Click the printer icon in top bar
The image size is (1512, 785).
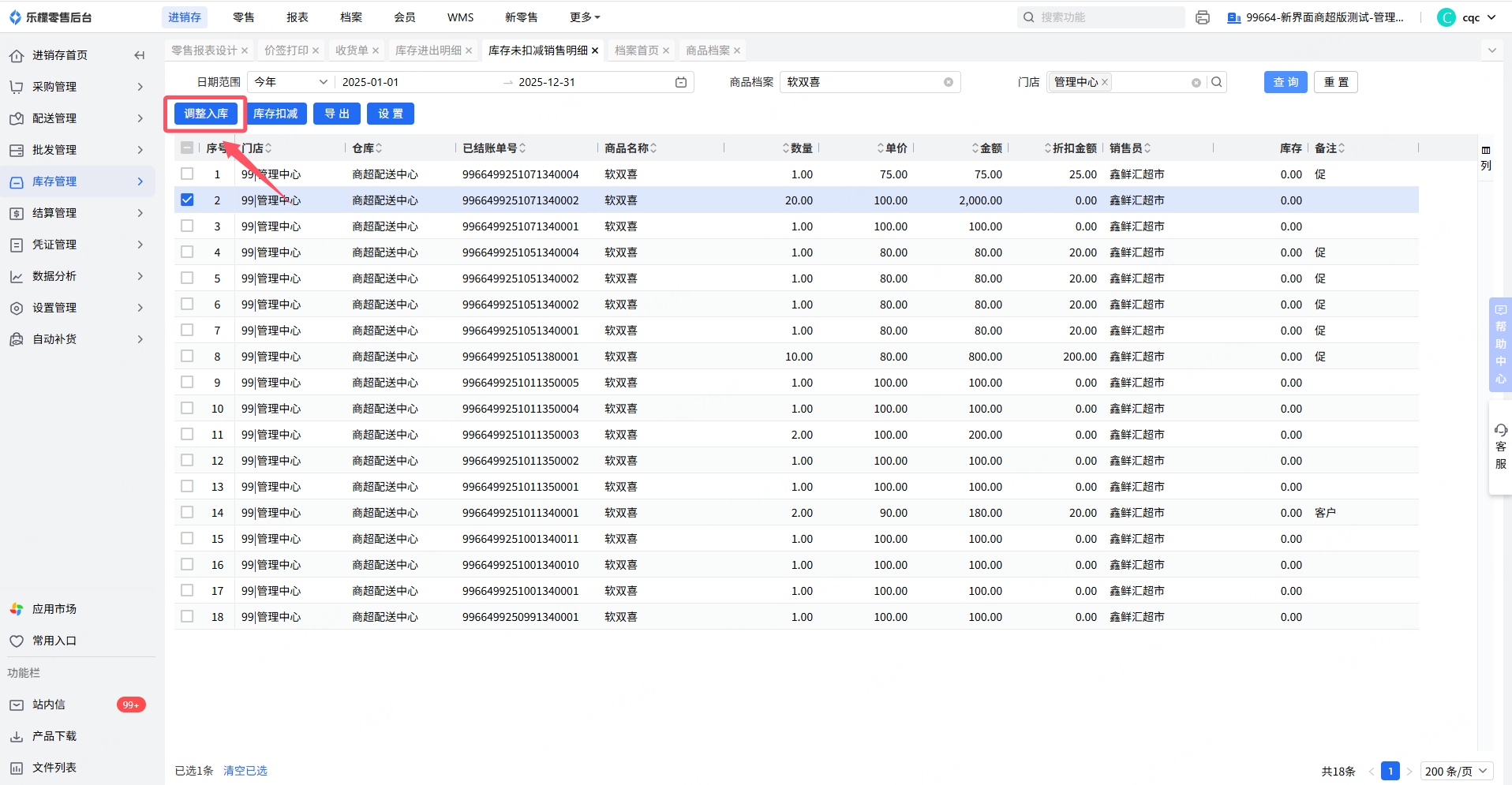point(1202,17)
